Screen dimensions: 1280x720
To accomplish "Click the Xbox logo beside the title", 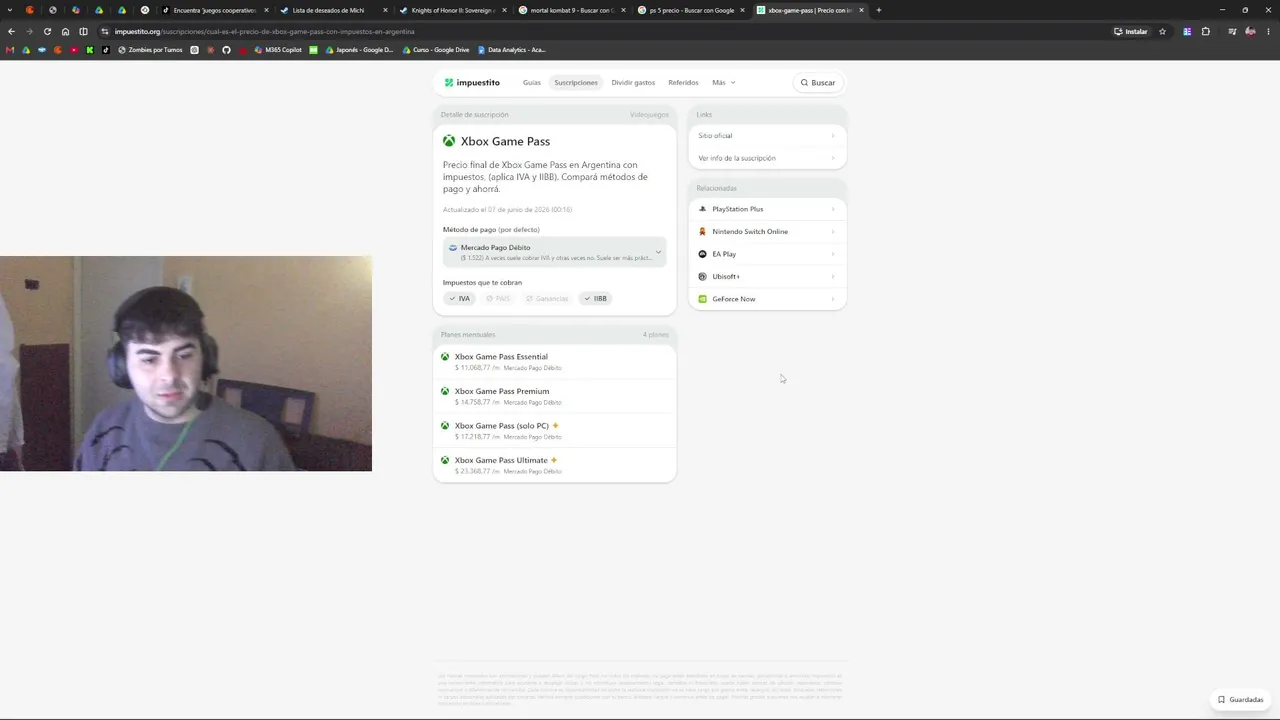I will pos(449,141).
